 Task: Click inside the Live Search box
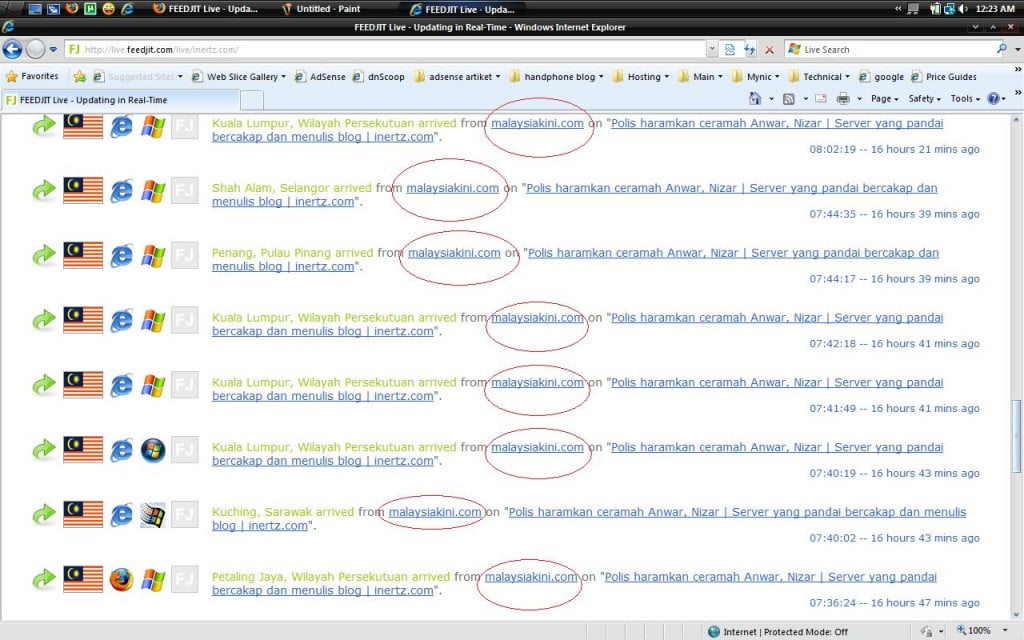pyautogui.click(x=891, y=50)
